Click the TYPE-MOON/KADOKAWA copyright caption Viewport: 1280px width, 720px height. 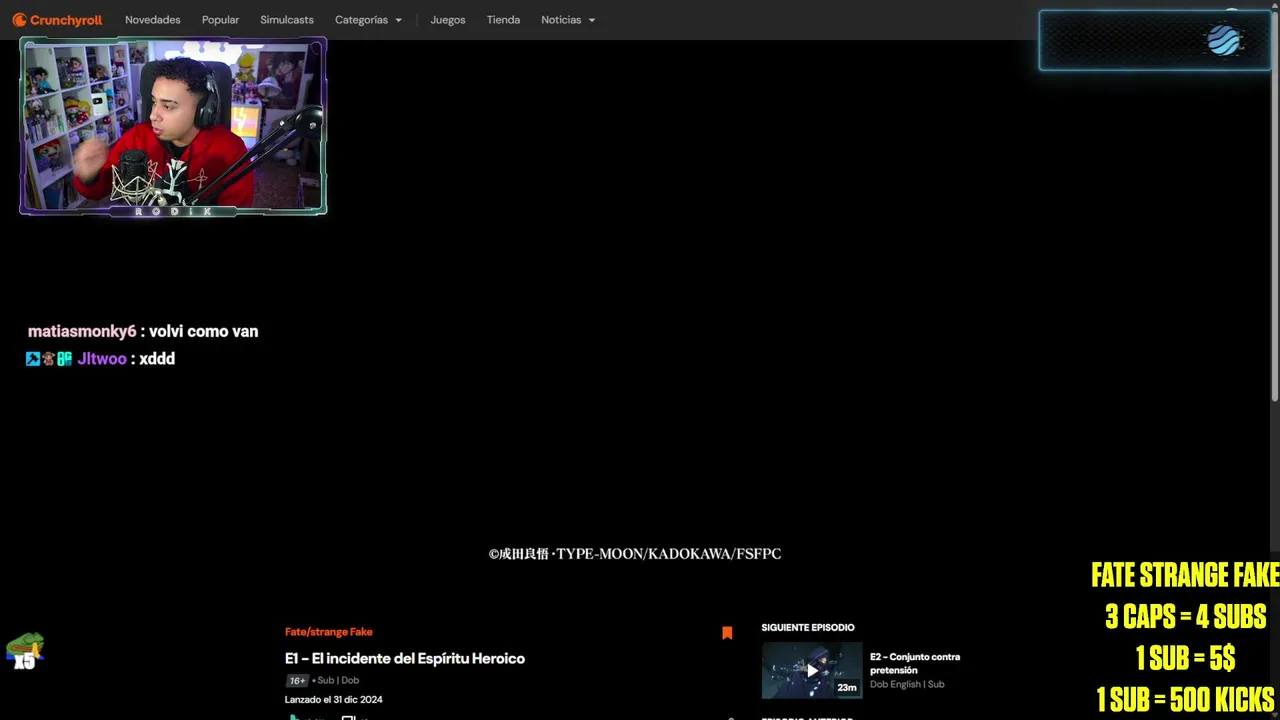(x=635, y=554)
